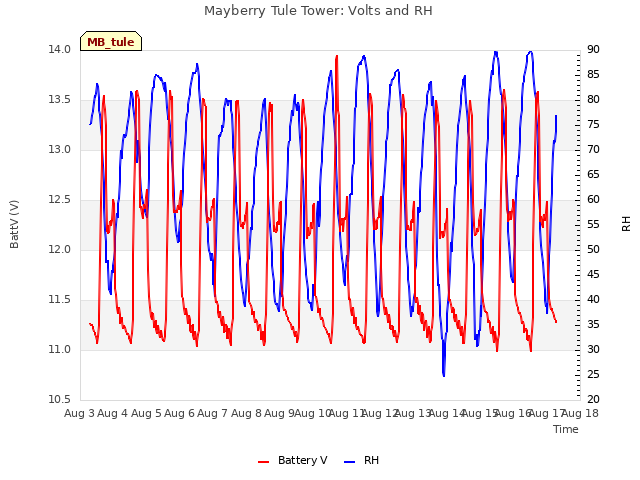Click the BattV (V) axis label
The width and height of the screenshot is (640, 480).
point(14,224)
